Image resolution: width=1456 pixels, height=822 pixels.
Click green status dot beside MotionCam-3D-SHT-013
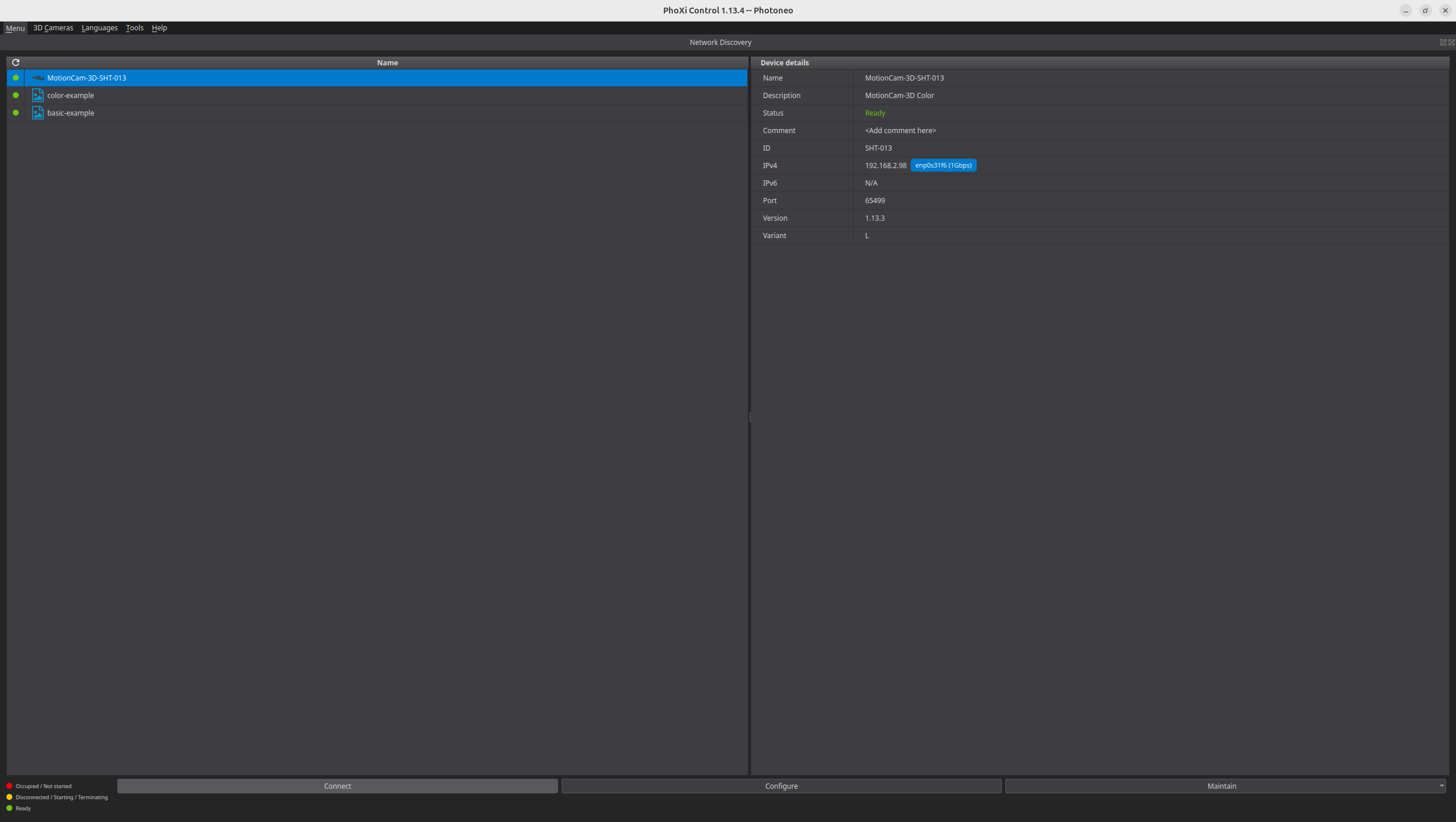(x=16, y=78)
